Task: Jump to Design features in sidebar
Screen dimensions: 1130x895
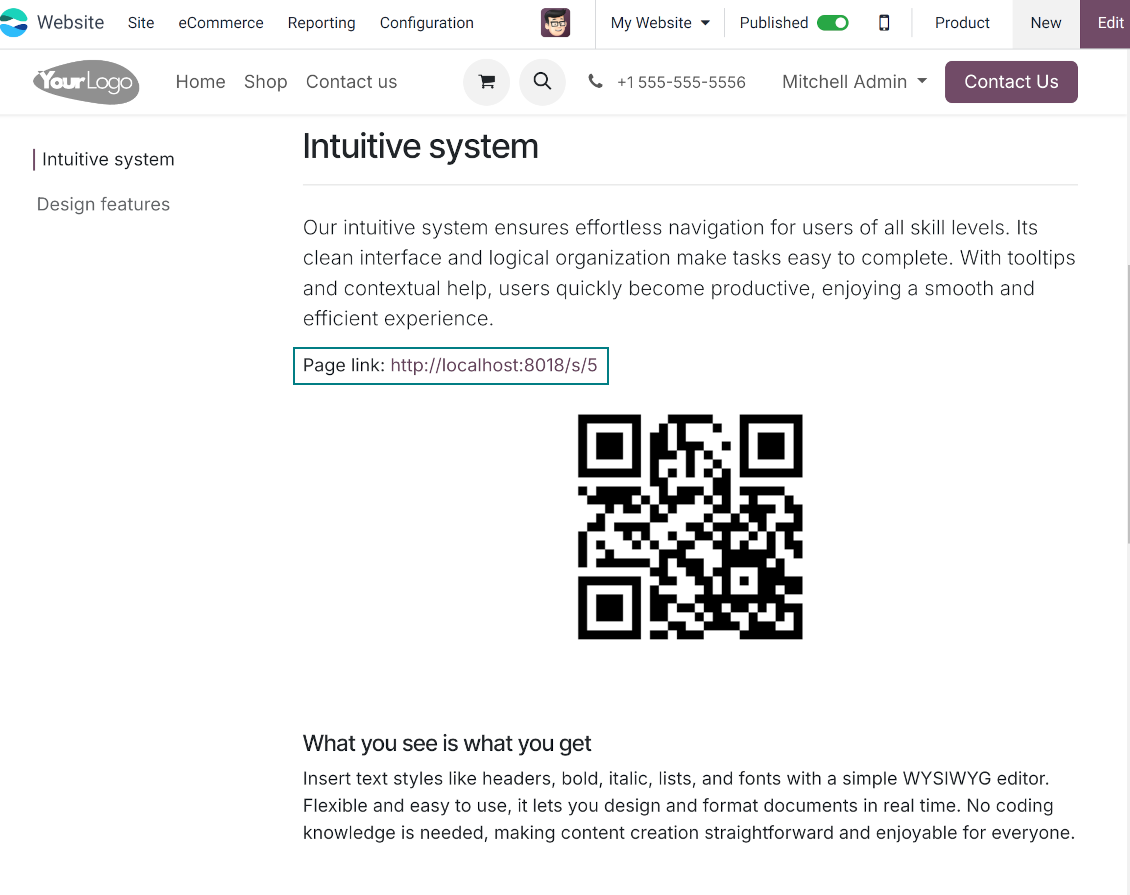Action: [x=103, y=205]
